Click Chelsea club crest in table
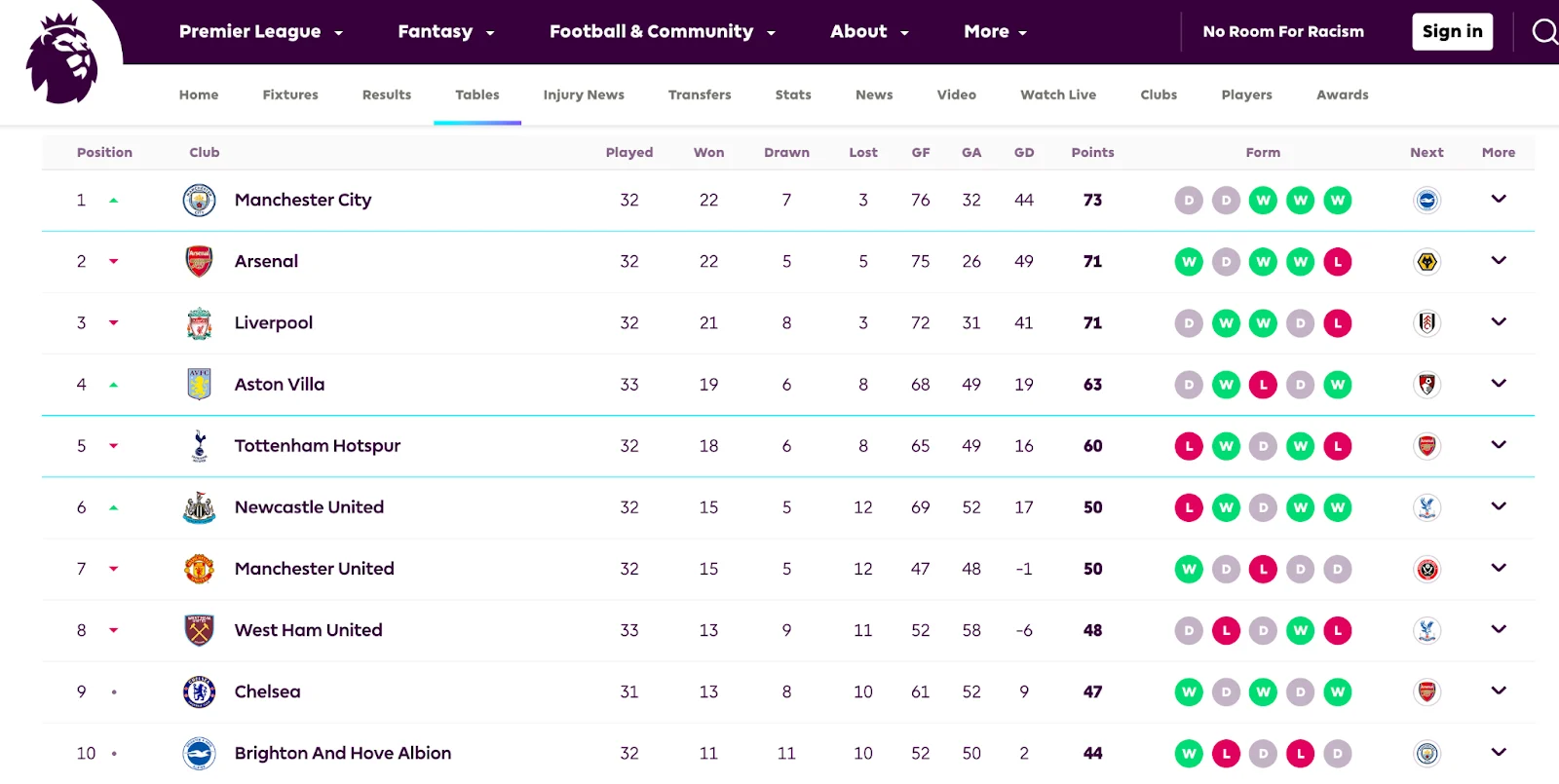This screenshot has width=1559, height=784. (x=199, y=691)
